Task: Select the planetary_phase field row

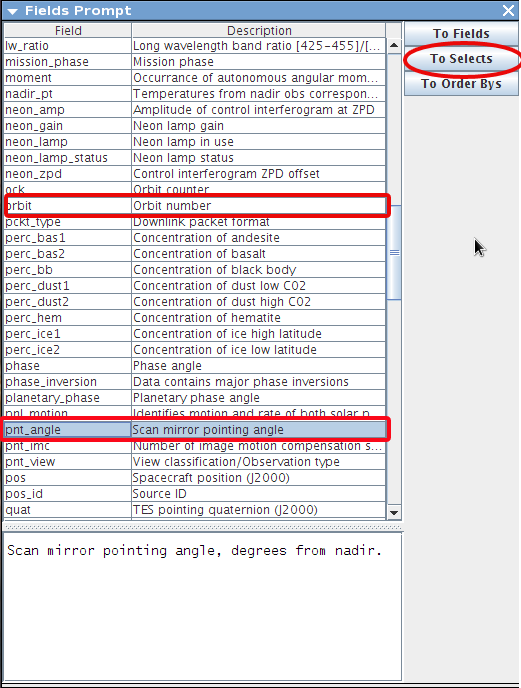Action: pyautogui.click(x=195, y=398)
